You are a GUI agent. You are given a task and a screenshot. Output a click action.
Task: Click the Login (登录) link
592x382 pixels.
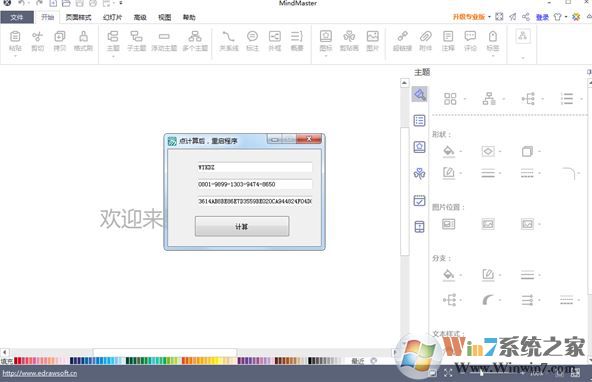coord(542,17)
